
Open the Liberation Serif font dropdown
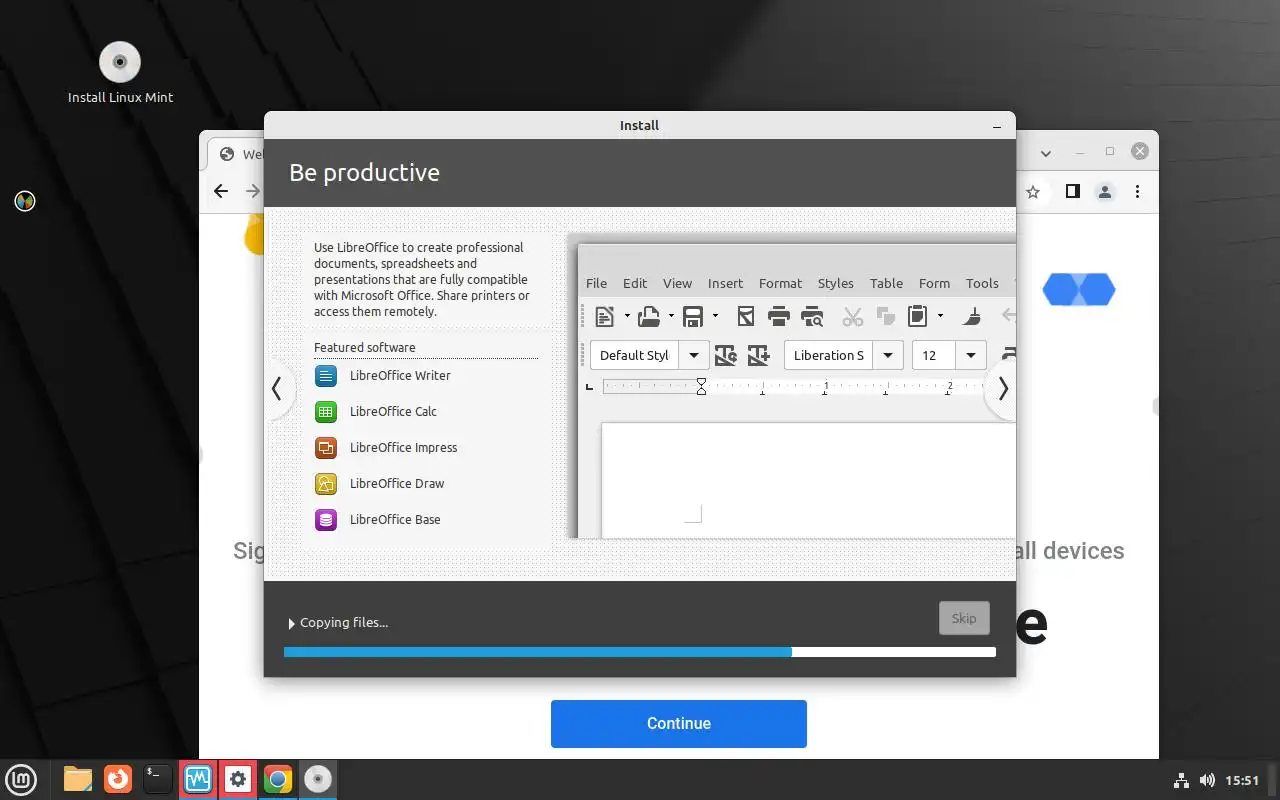point(888,355)
